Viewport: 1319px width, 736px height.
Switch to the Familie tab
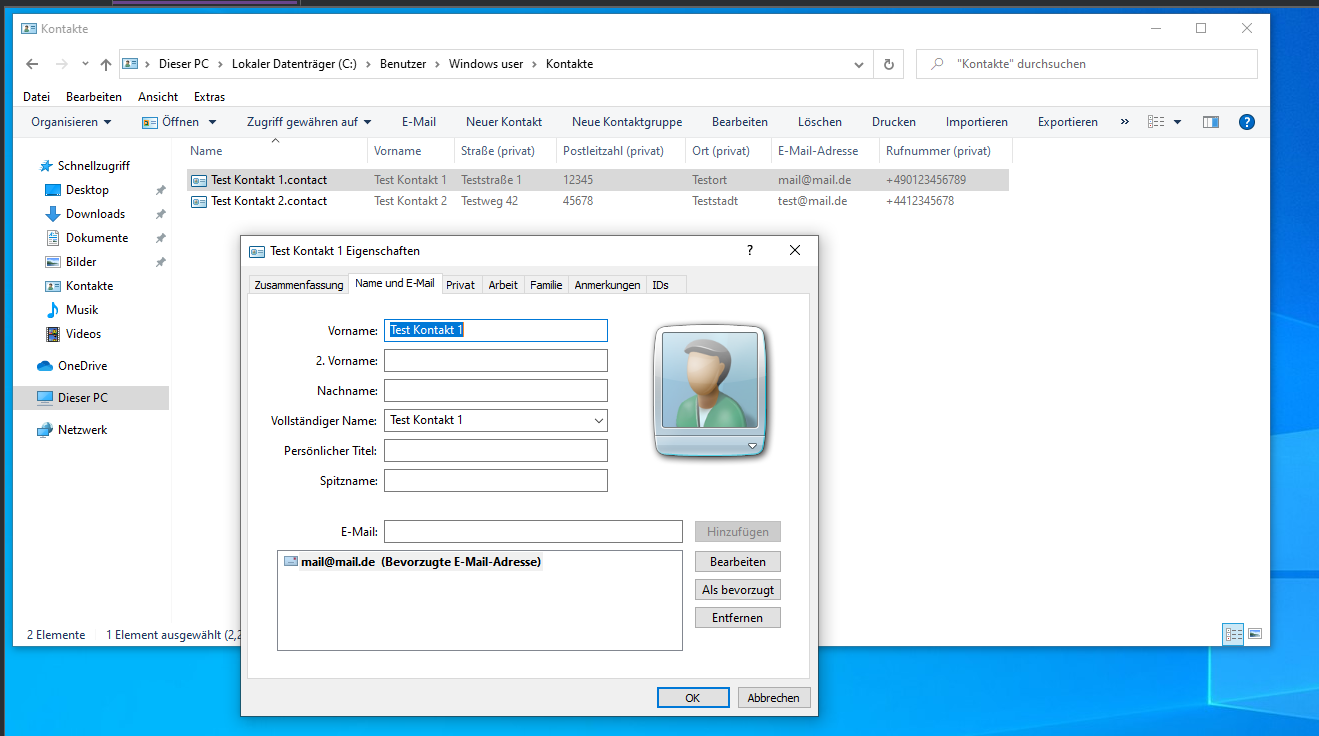(x=546, y=285)
